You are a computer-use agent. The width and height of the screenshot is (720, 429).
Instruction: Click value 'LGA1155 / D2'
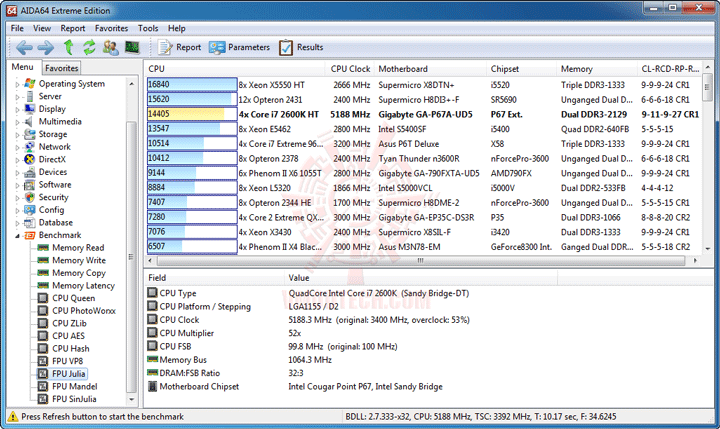point(313,306)
